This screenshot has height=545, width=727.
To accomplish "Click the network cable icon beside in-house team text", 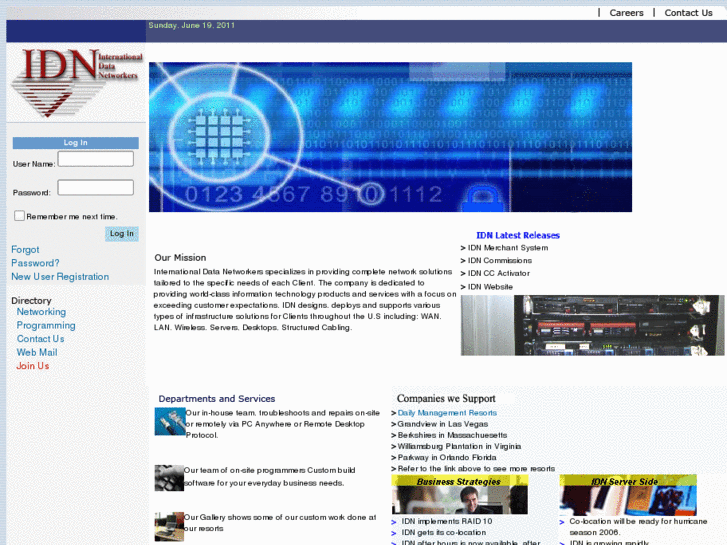I will coord(169,421).
